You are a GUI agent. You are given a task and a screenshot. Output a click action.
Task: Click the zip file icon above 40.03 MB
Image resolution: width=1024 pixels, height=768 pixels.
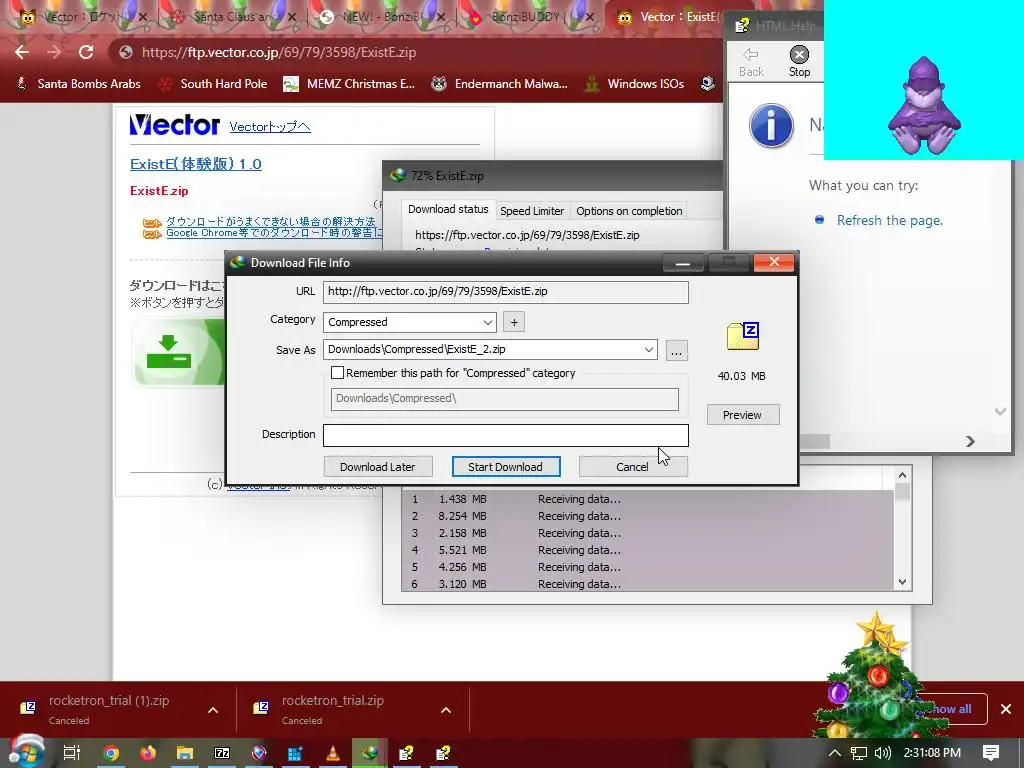pyautogui.click(x=743, y=336)
